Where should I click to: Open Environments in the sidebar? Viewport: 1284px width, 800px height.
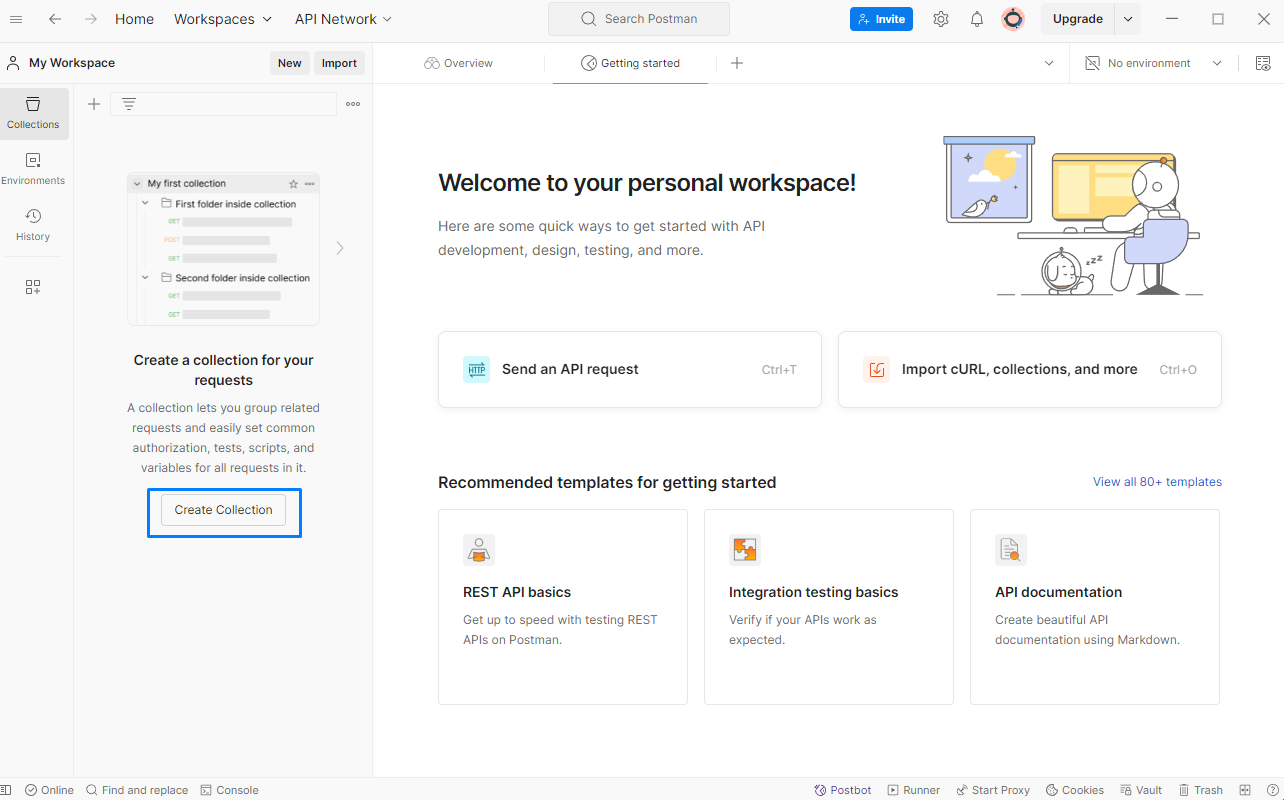point(33,169)
